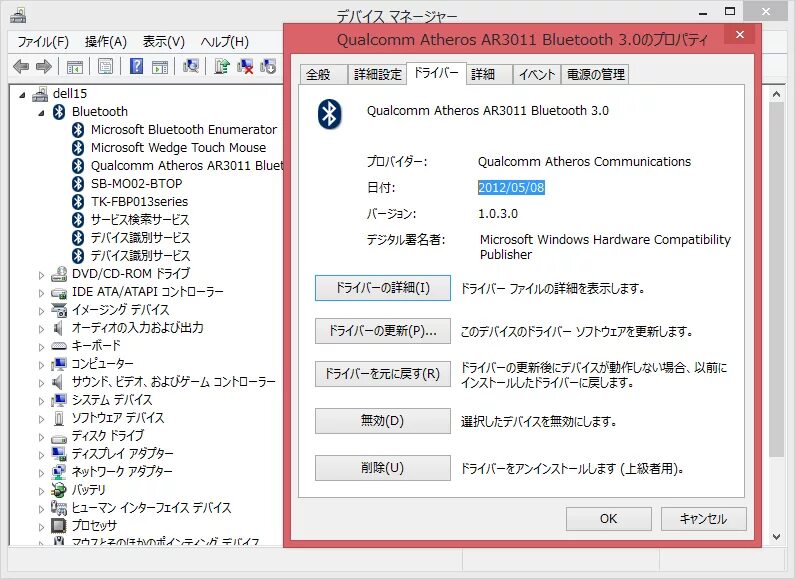The height and width of the screenshot is (579, 795).
Task: Click the キャンセル button
Action: point(703,519)
